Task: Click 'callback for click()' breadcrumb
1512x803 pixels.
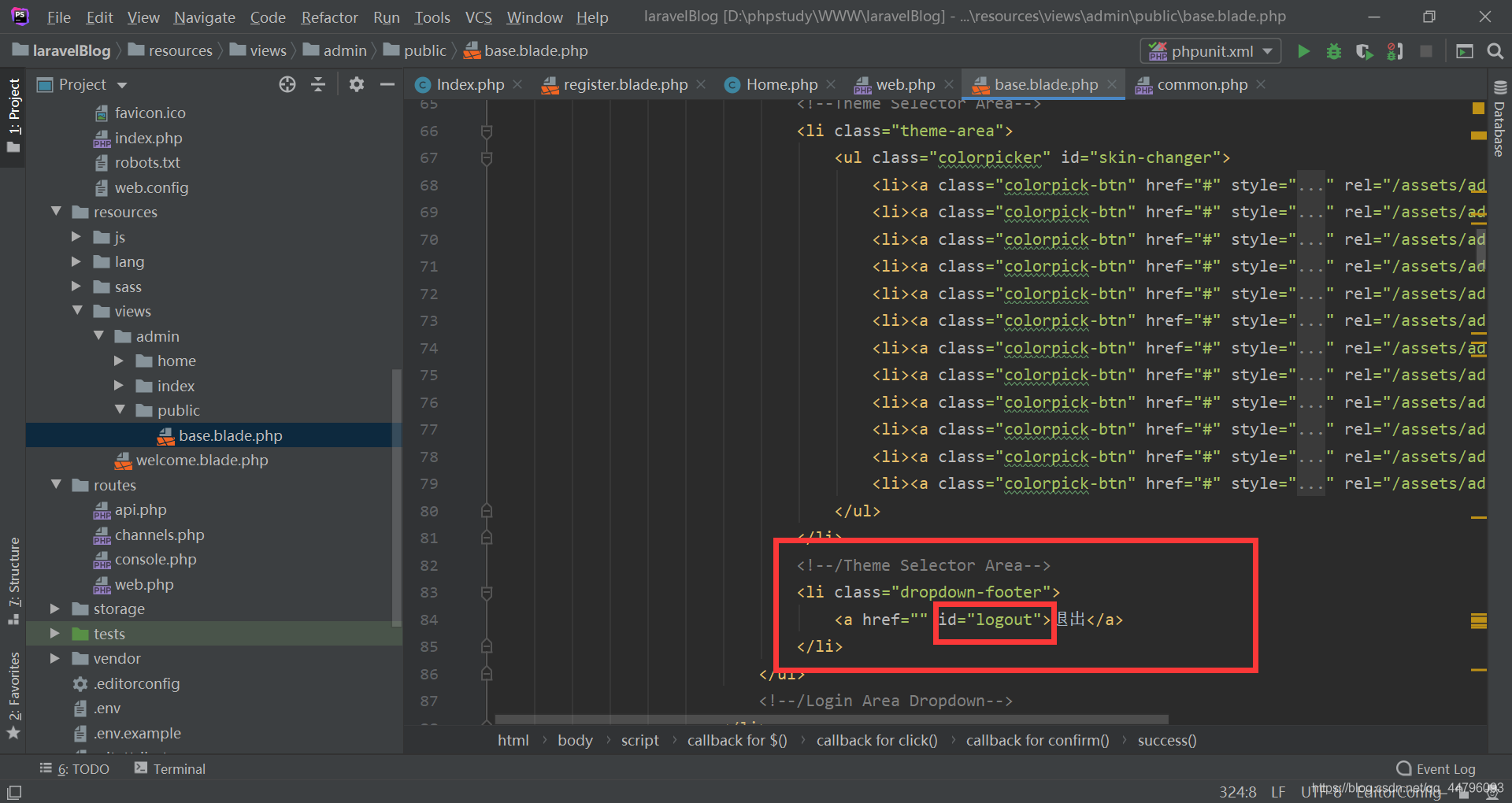Action: [876, 740]
